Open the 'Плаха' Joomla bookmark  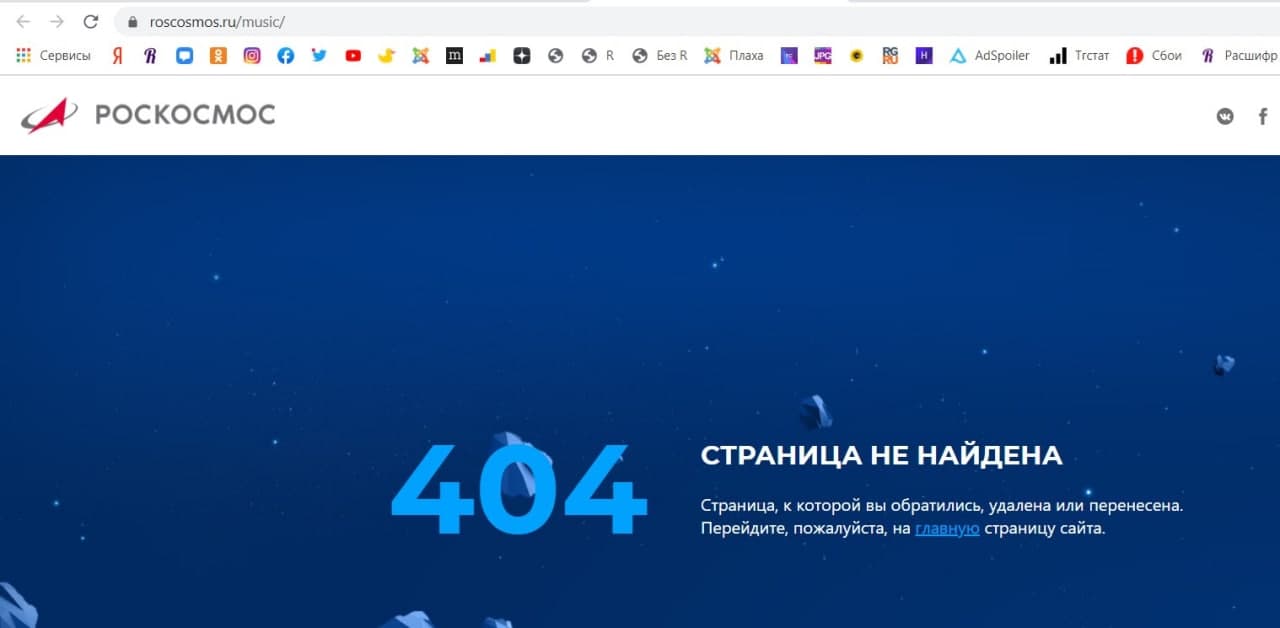[734, 56]
